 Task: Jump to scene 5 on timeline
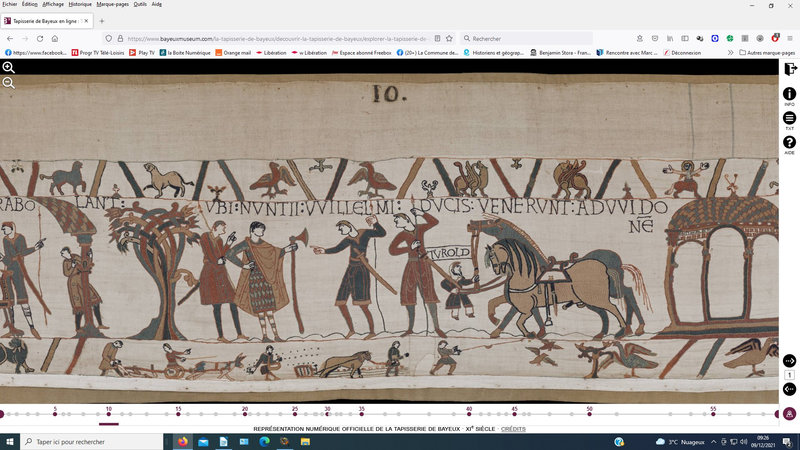(x=55, y=414)
